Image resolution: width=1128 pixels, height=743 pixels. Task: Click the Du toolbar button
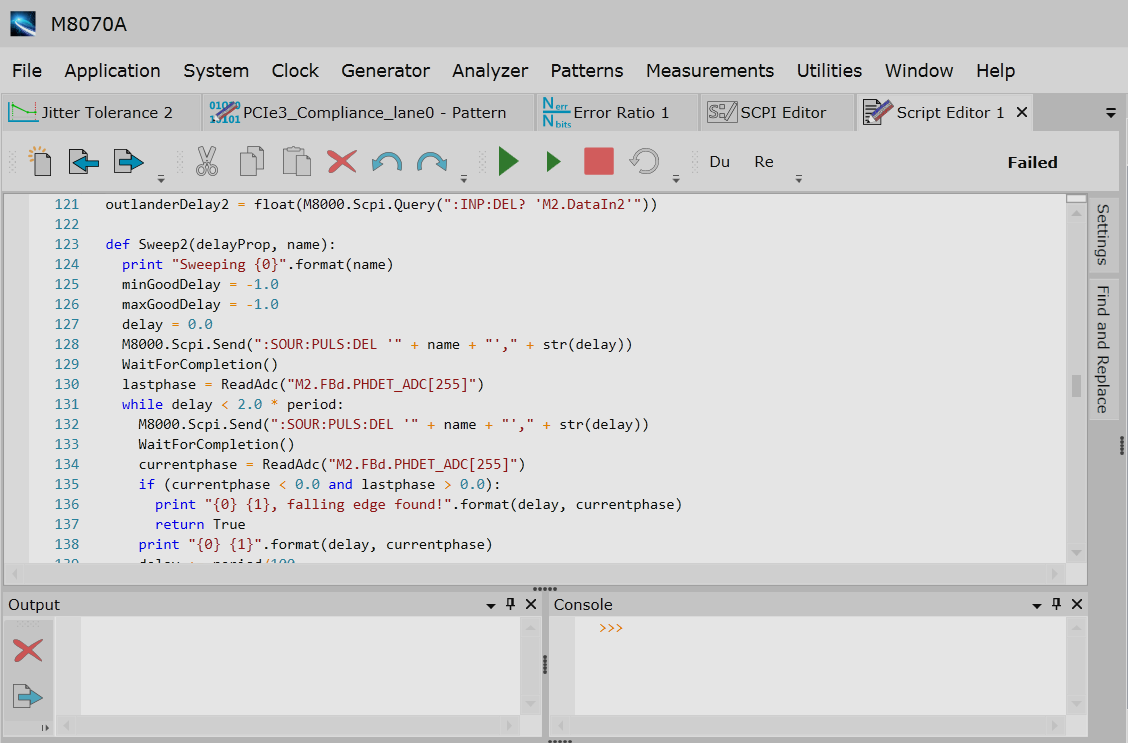[719, 161]
